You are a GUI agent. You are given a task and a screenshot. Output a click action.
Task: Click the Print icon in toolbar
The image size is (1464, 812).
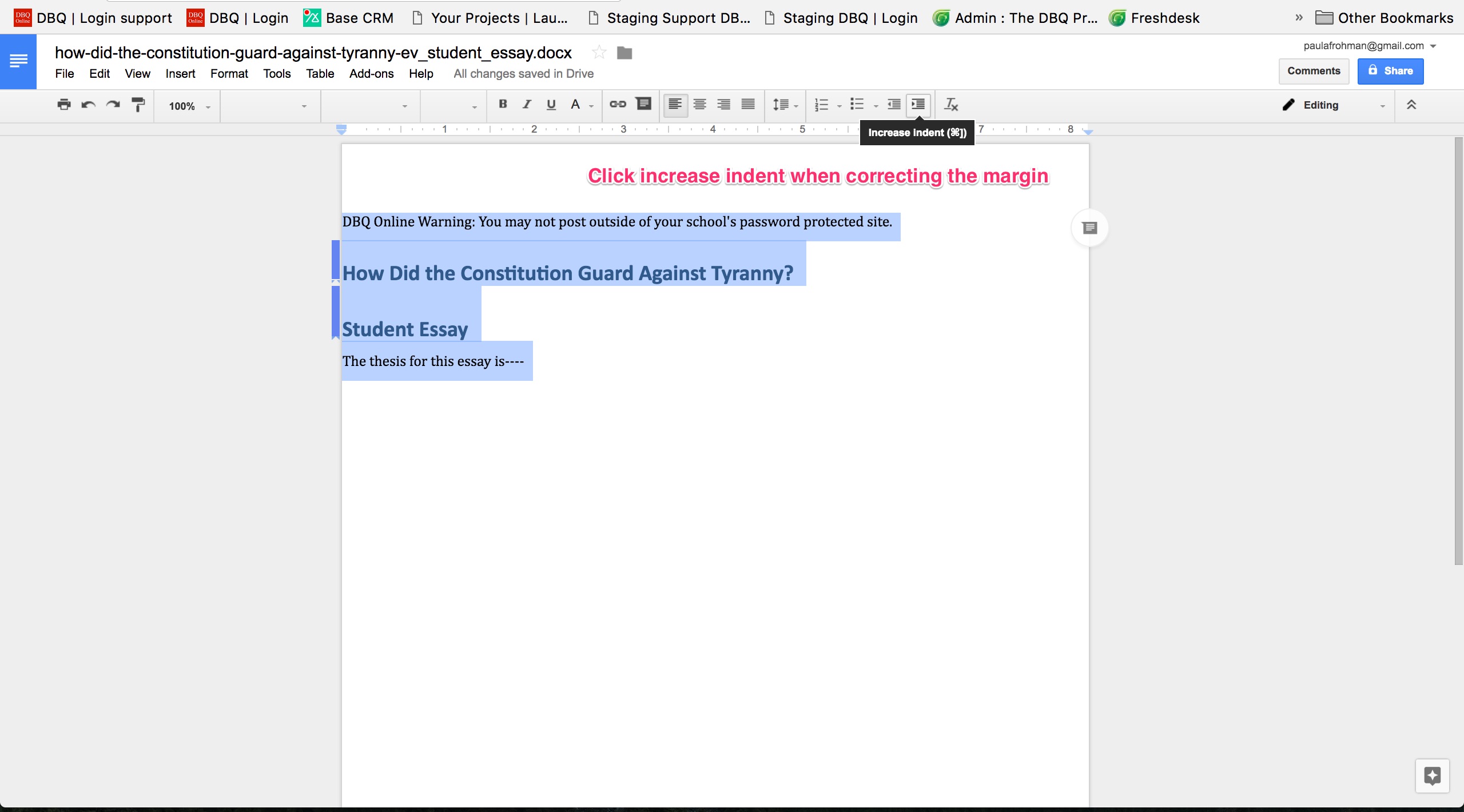click(64, 105)
